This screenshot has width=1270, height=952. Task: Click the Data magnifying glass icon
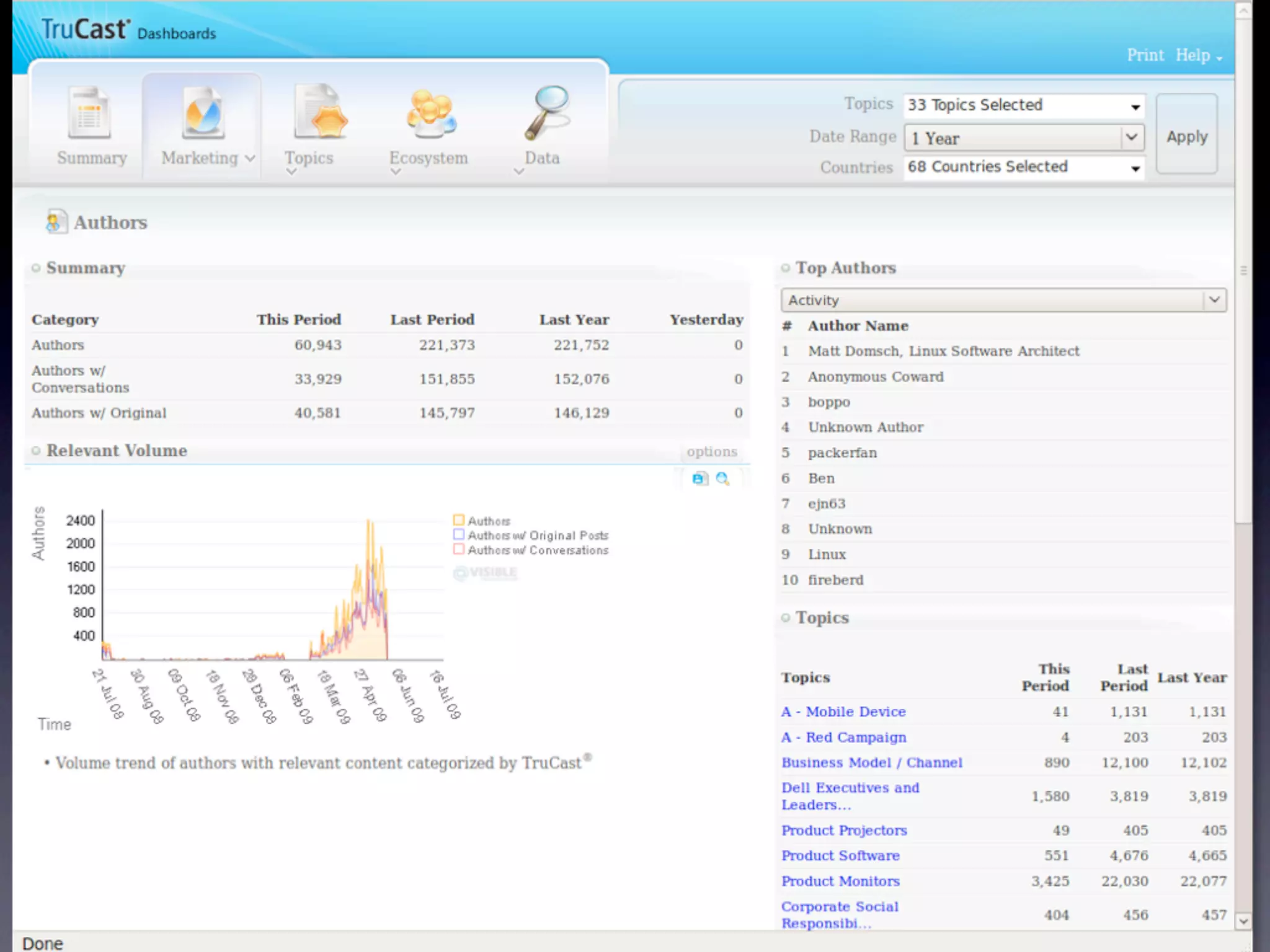[547, 112]
